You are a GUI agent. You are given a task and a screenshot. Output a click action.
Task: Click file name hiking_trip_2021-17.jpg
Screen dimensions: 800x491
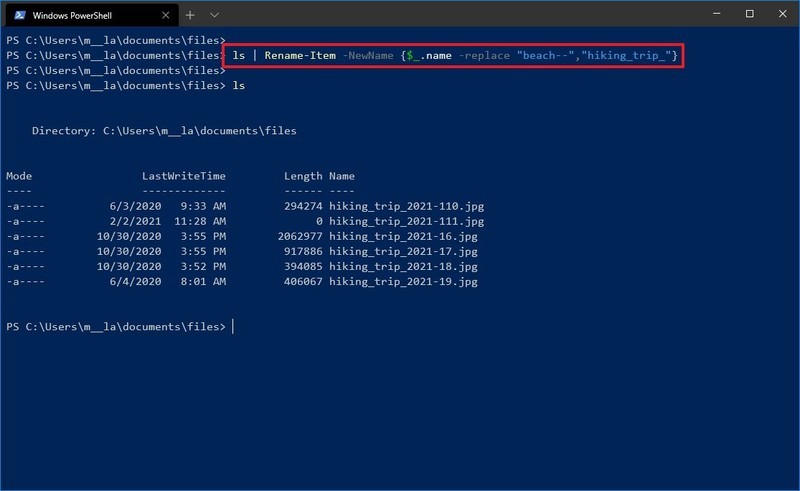click(403, 251)
